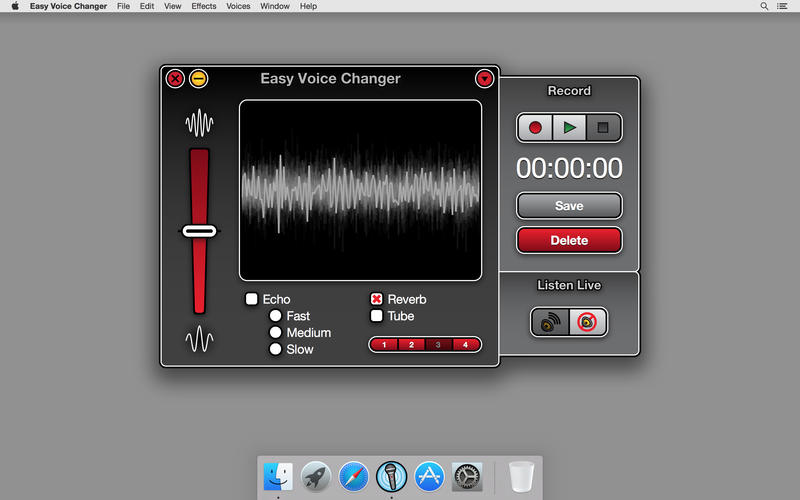This screenshot has height=500, width=800.
Task: Click the stop square button
Action: point(603,128)
